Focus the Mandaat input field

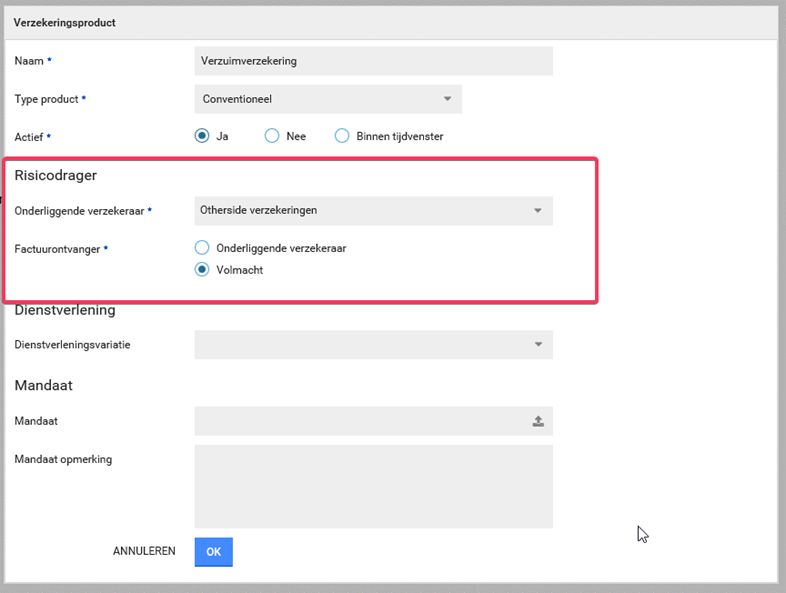[360, 421]
